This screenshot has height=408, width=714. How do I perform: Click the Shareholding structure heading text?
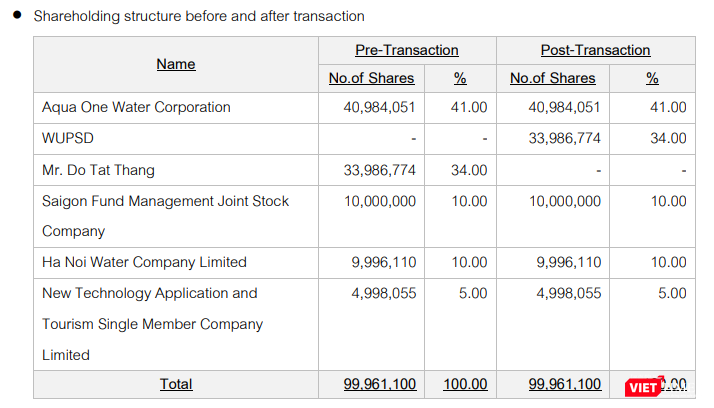coord(199,16)
